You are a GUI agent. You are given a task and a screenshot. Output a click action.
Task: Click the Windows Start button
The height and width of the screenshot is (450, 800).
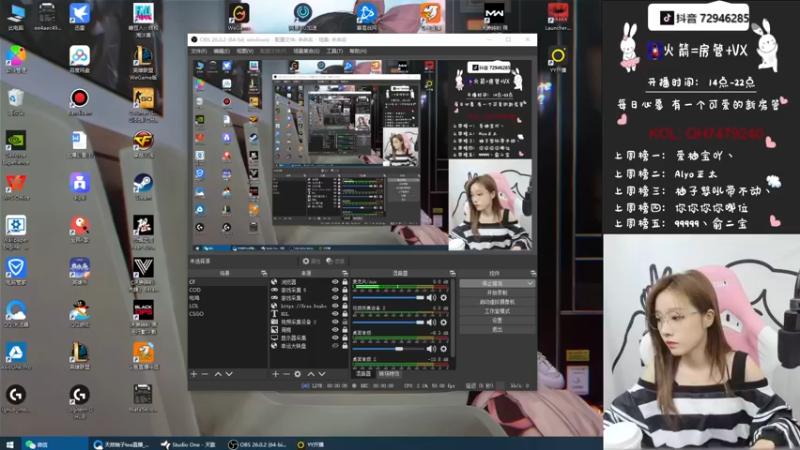coord(10,444)
